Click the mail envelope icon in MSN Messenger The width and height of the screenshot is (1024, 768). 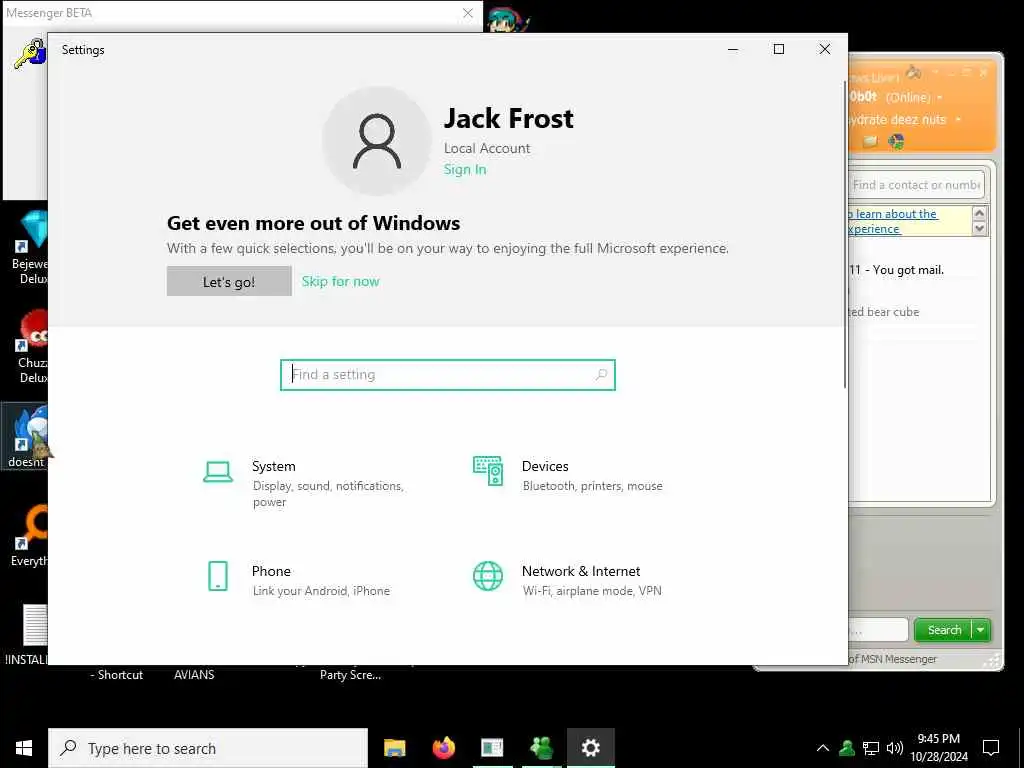(x=870, y=142)
